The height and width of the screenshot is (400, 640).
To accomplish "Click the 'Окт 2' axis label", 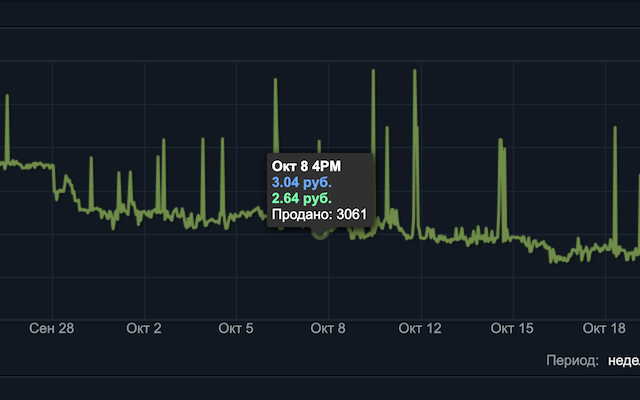I will [144, 329].
